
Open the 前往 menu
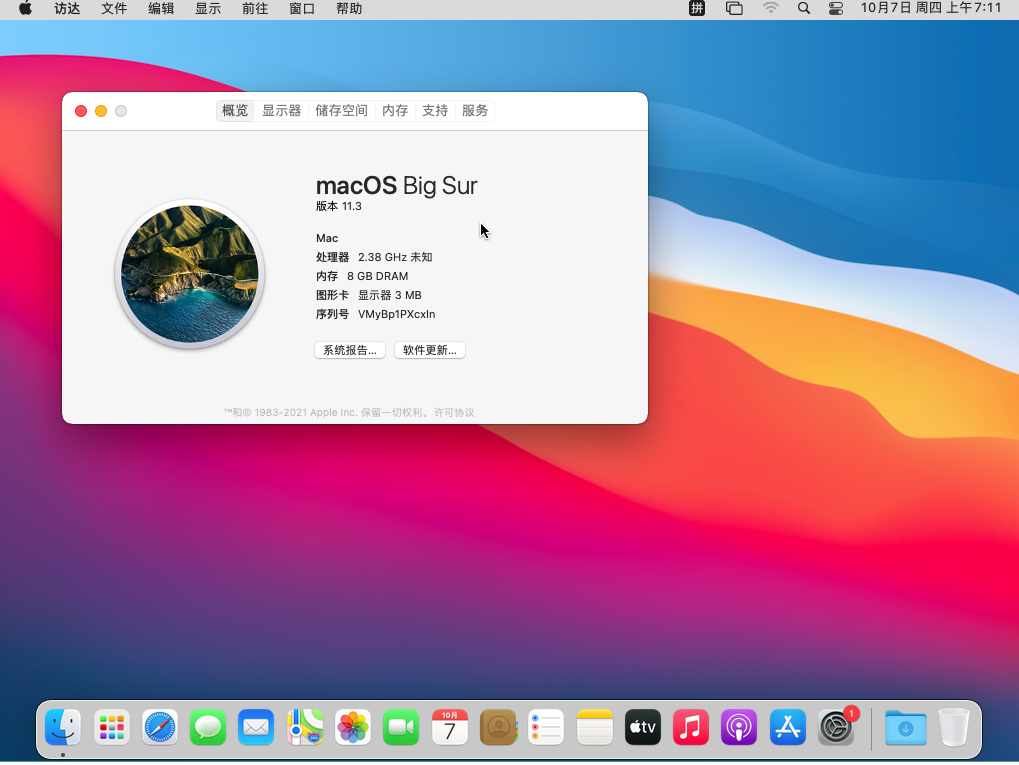click(x=255, y=8)
